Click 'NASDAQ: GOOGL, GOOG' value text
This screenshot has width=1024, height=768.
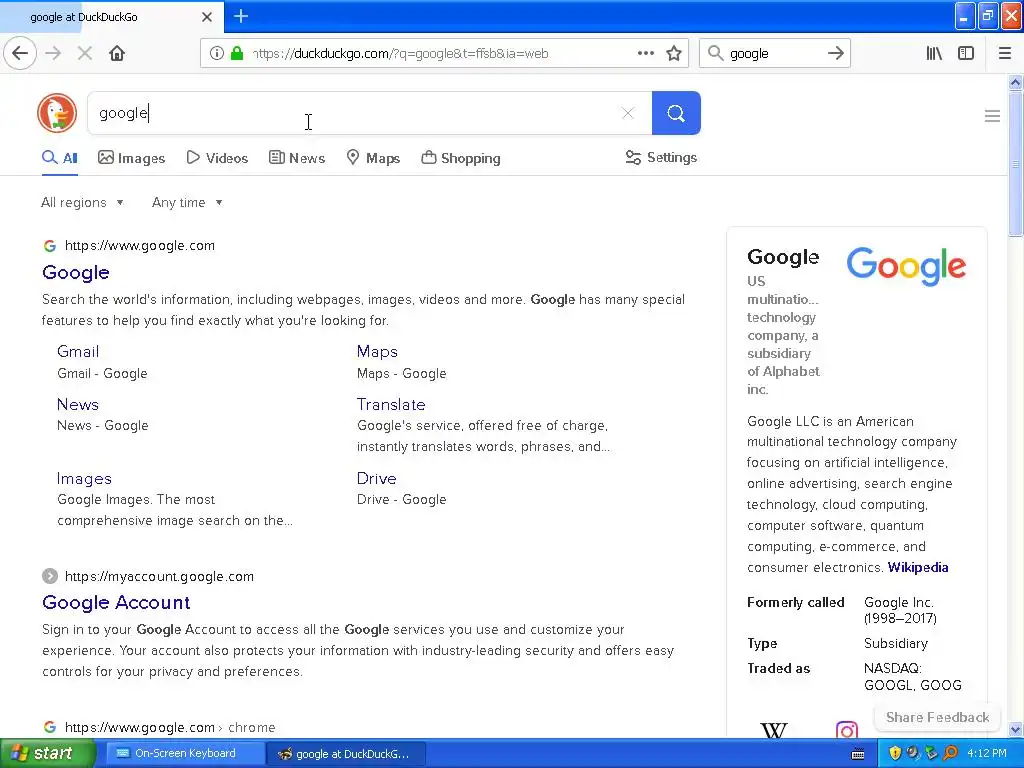tap(912, 677)
